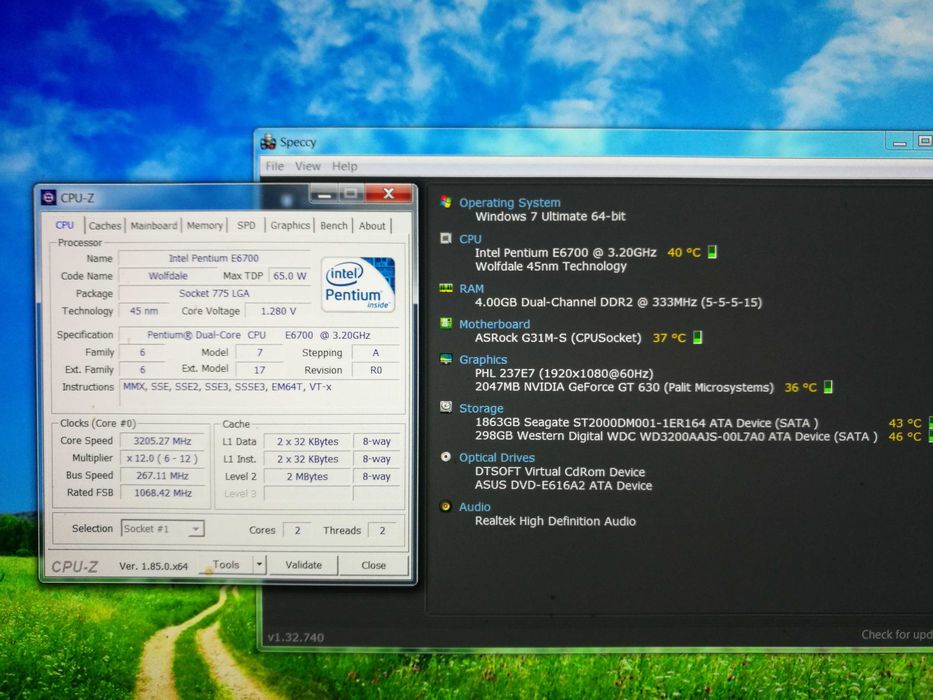Click the Storage hard drive icon in Speccy
The image size is (933, 700).
(x=446, y=407)
